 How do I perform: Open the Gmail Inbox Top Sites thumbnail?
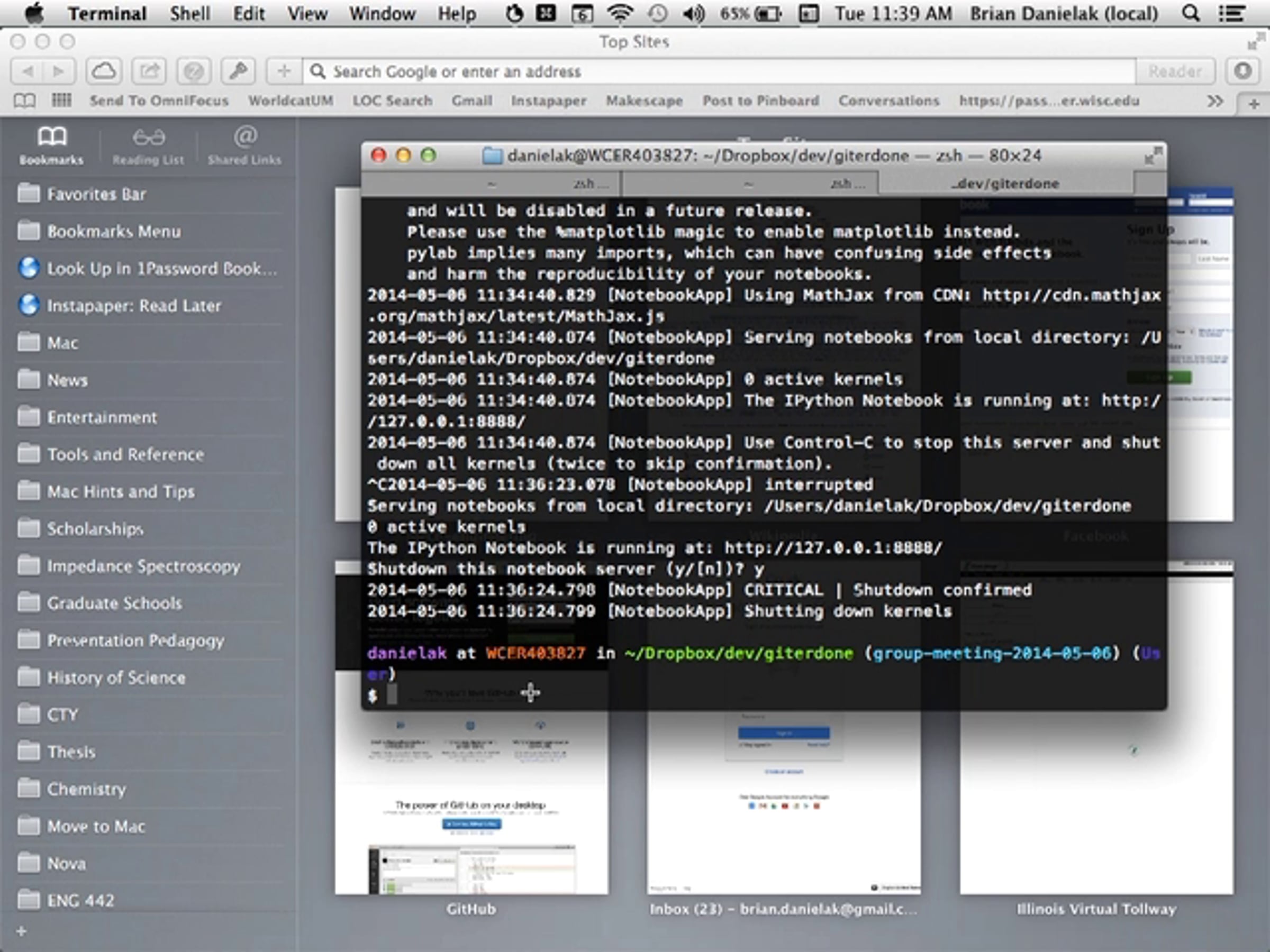point(784,802)
